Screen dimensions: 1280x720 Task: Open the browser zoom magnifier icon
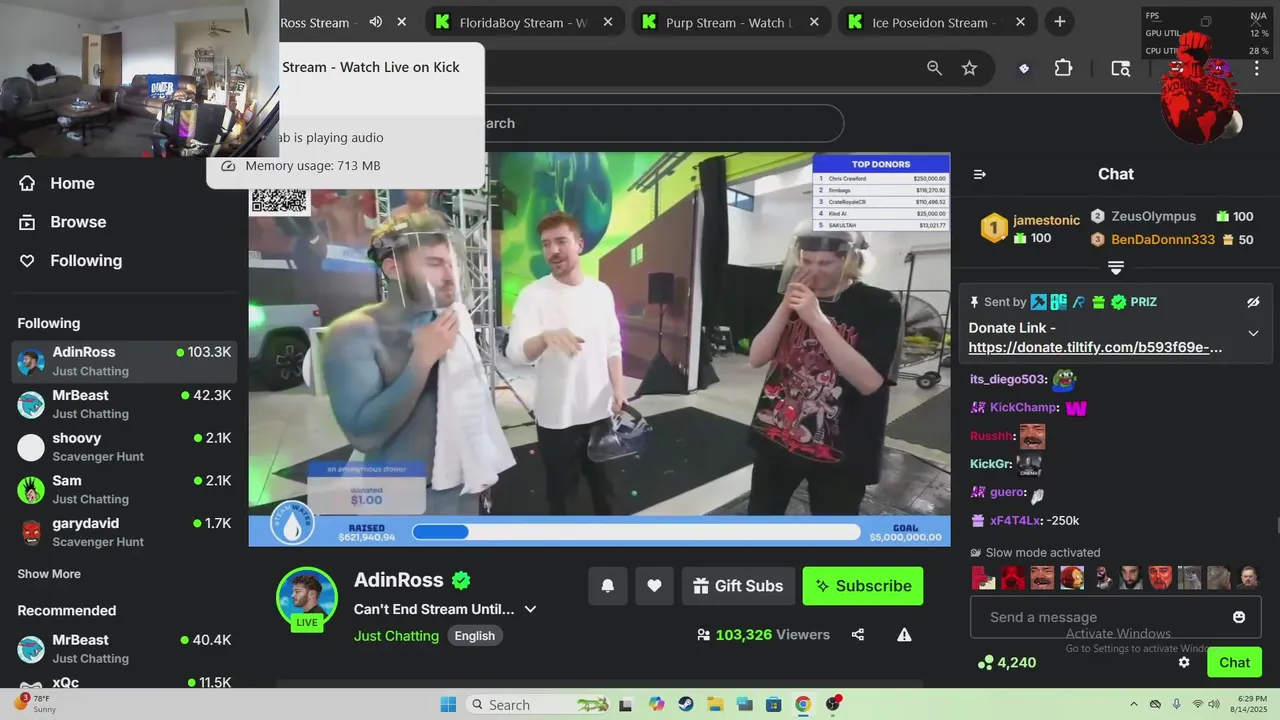click(934, 68)
